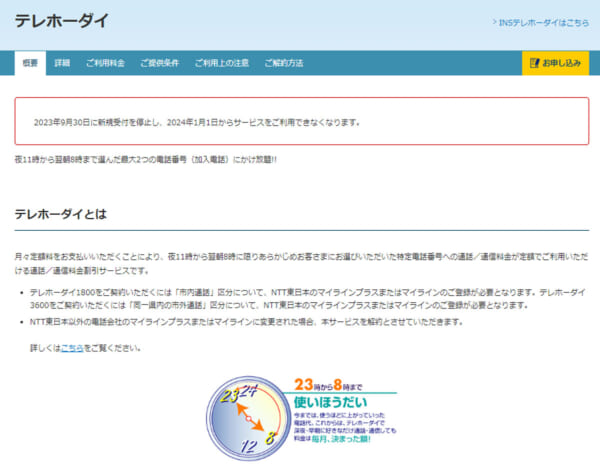The height and width of the screenshot is (464, 600).
Task: Switch to the 詳細 tab
Action: (62, 63)
